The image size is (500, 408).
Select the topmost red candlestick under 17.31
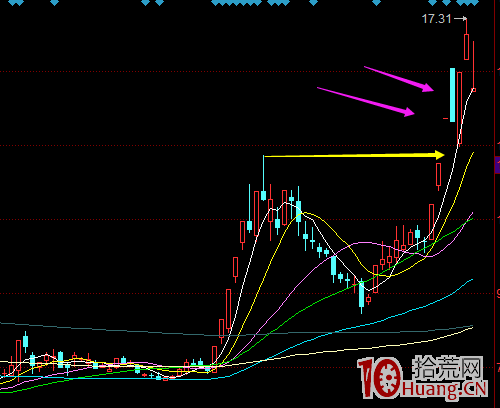pyautogui.click(x=466, y=47)
